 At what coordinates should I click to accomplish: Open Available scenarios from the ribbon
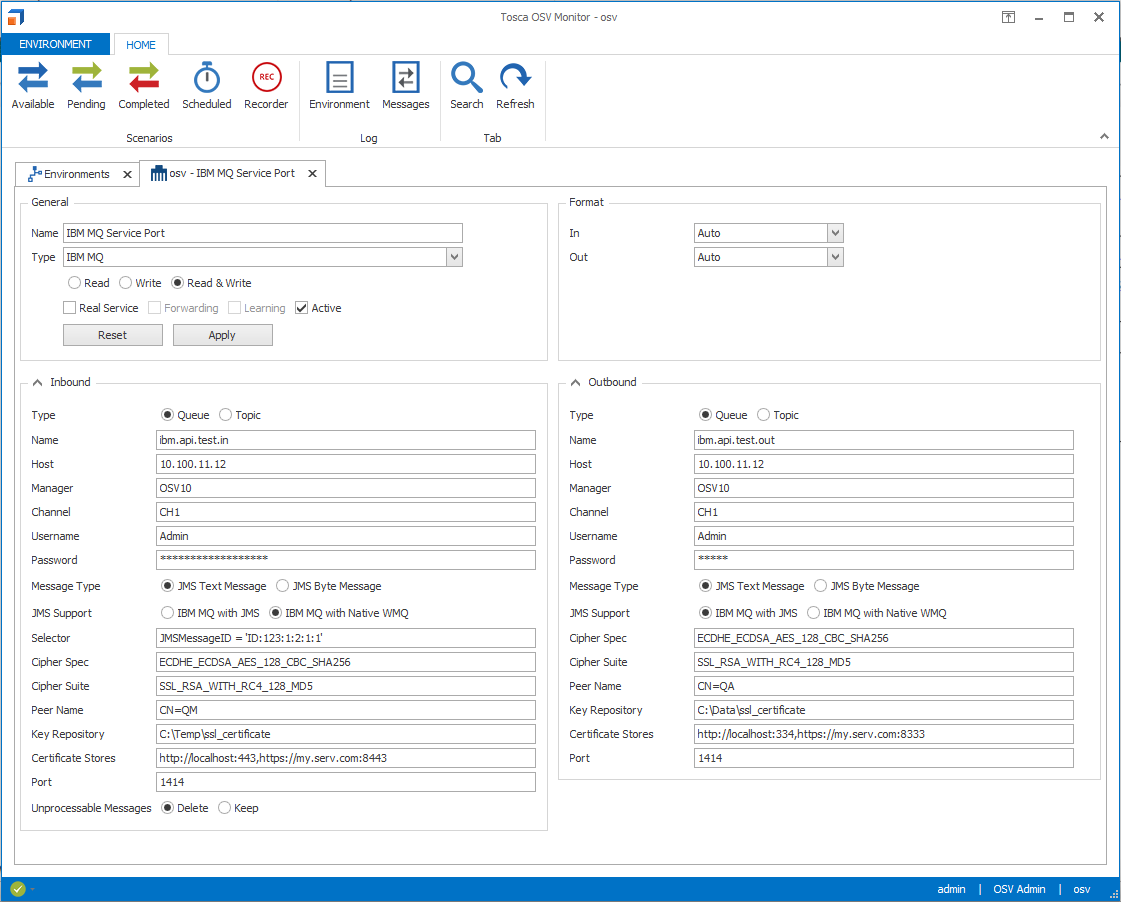[33, 86]
